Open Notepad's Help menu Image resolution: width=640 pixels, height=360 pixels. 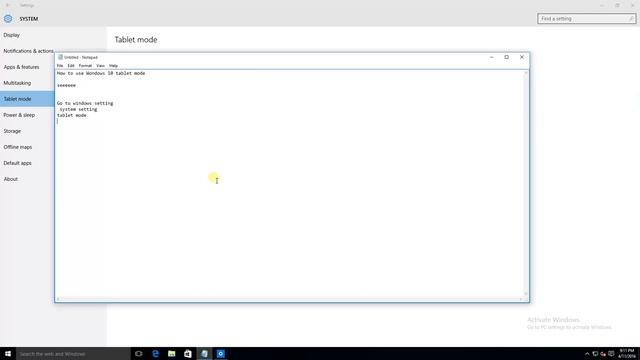[x=113, y=66]
